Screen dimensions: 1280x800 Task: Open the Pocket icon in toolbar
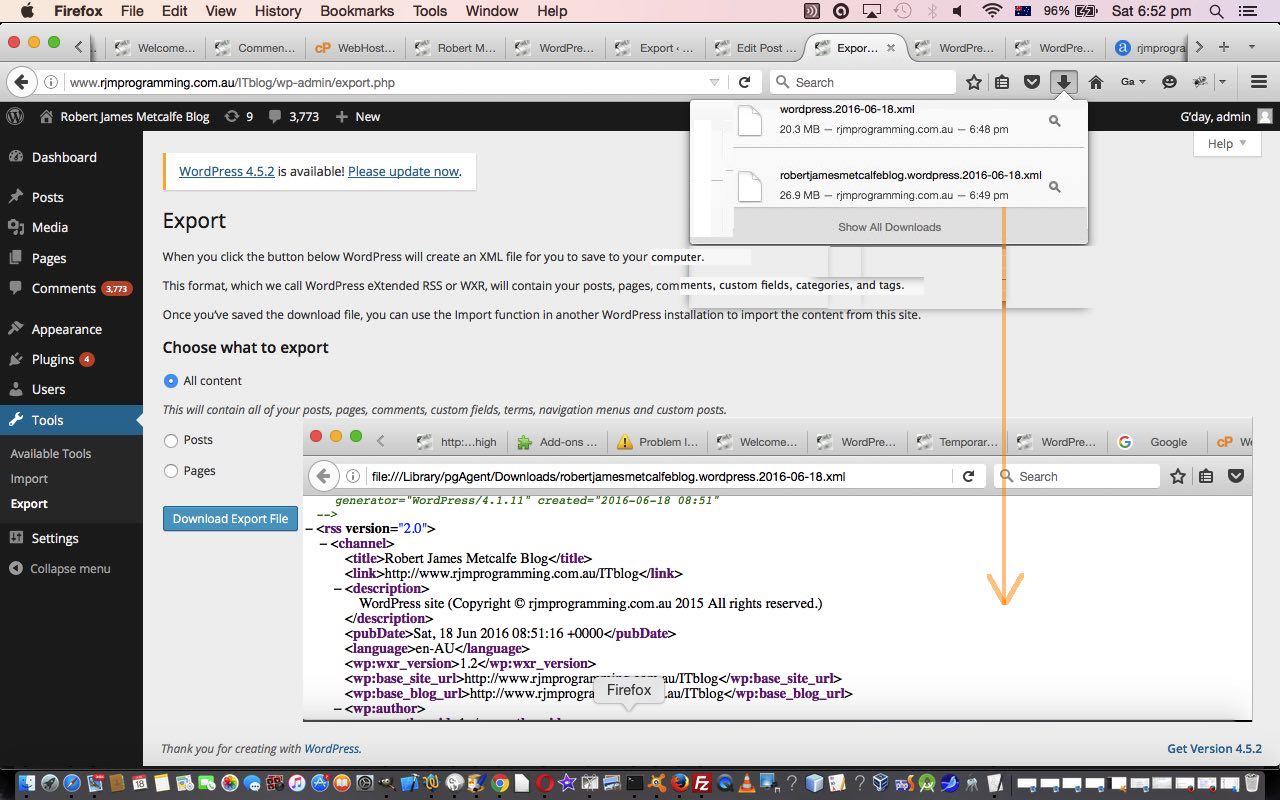[1031, 82]
